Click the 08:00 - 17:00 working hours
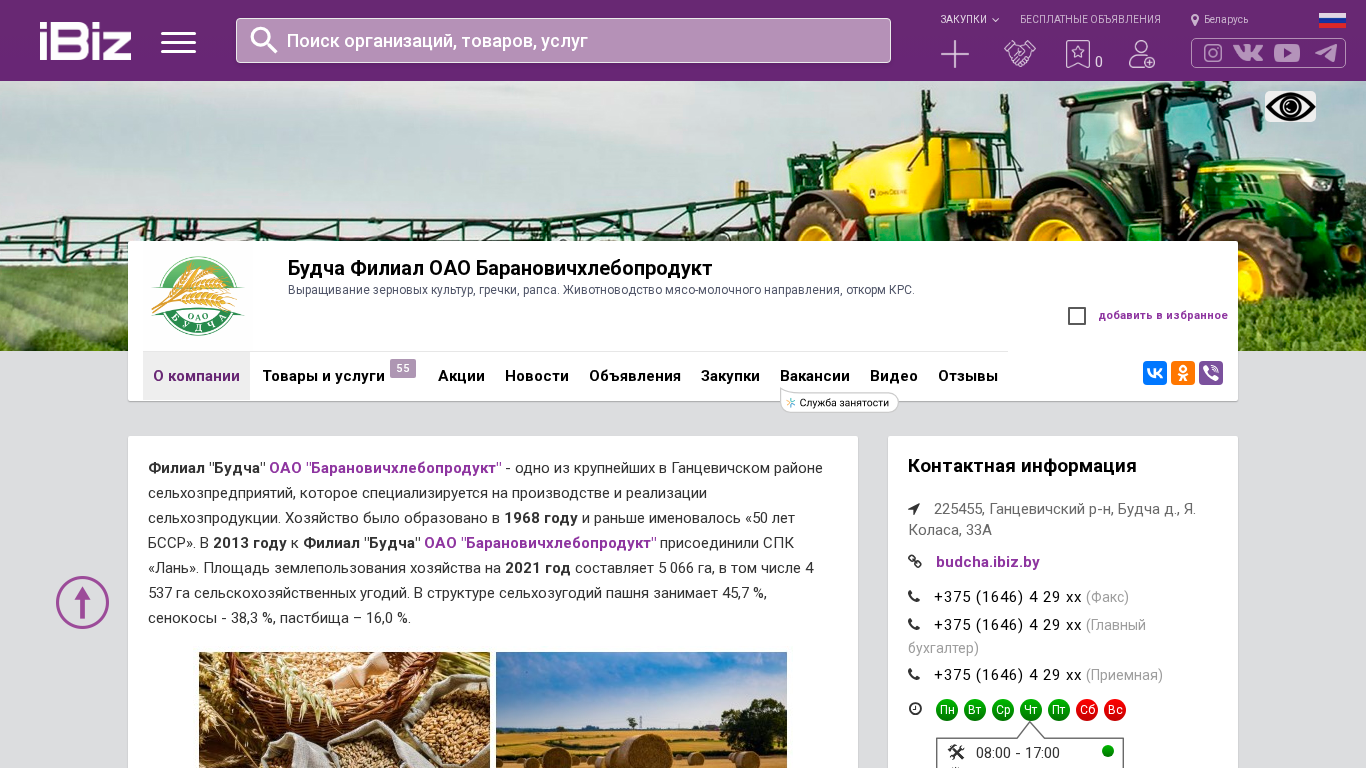1366x768 pixels. click(1017, 753)
